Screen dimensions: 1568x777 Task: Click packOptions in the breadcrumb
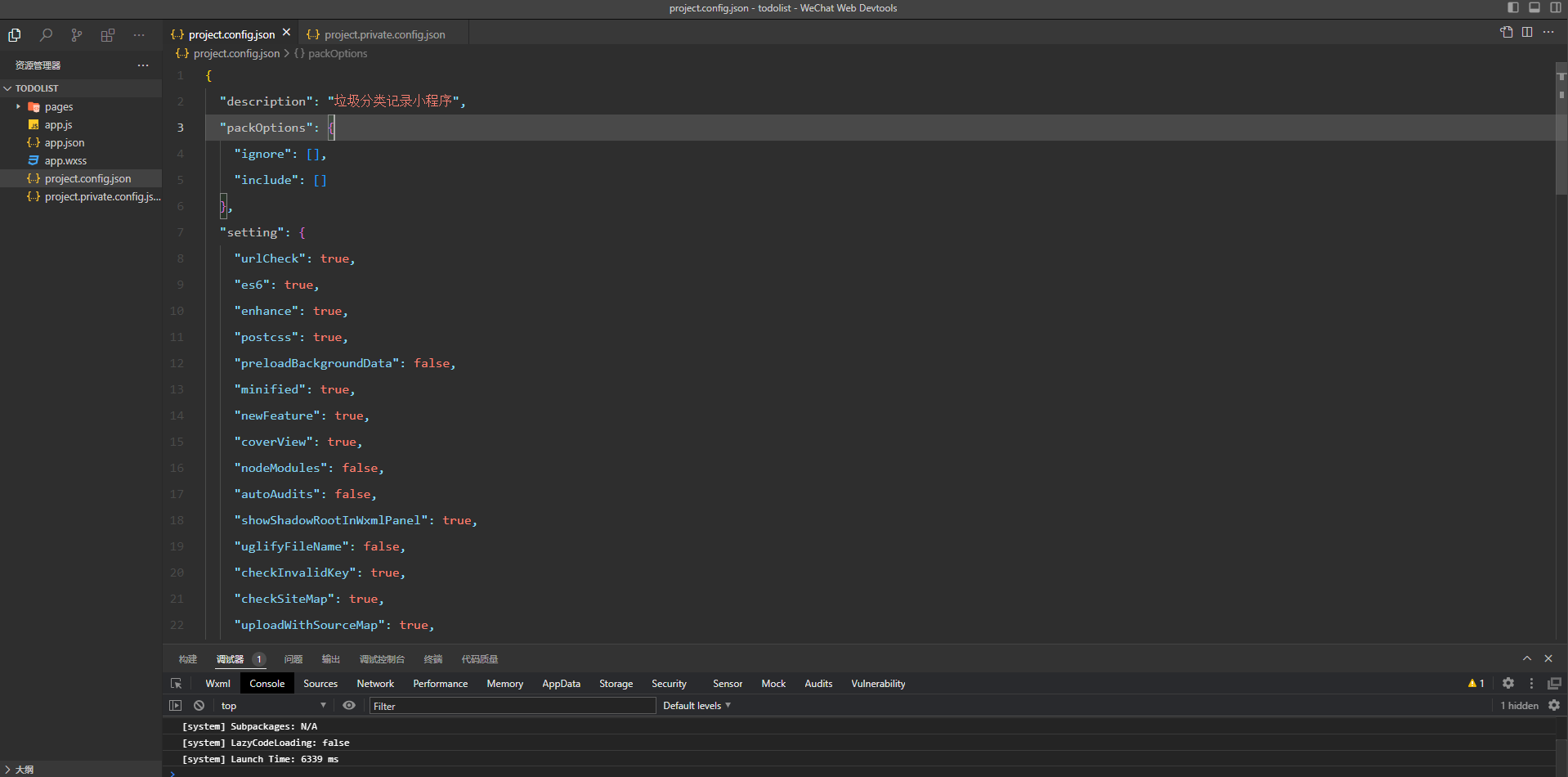pyautogui.click(x=338, y=53)
